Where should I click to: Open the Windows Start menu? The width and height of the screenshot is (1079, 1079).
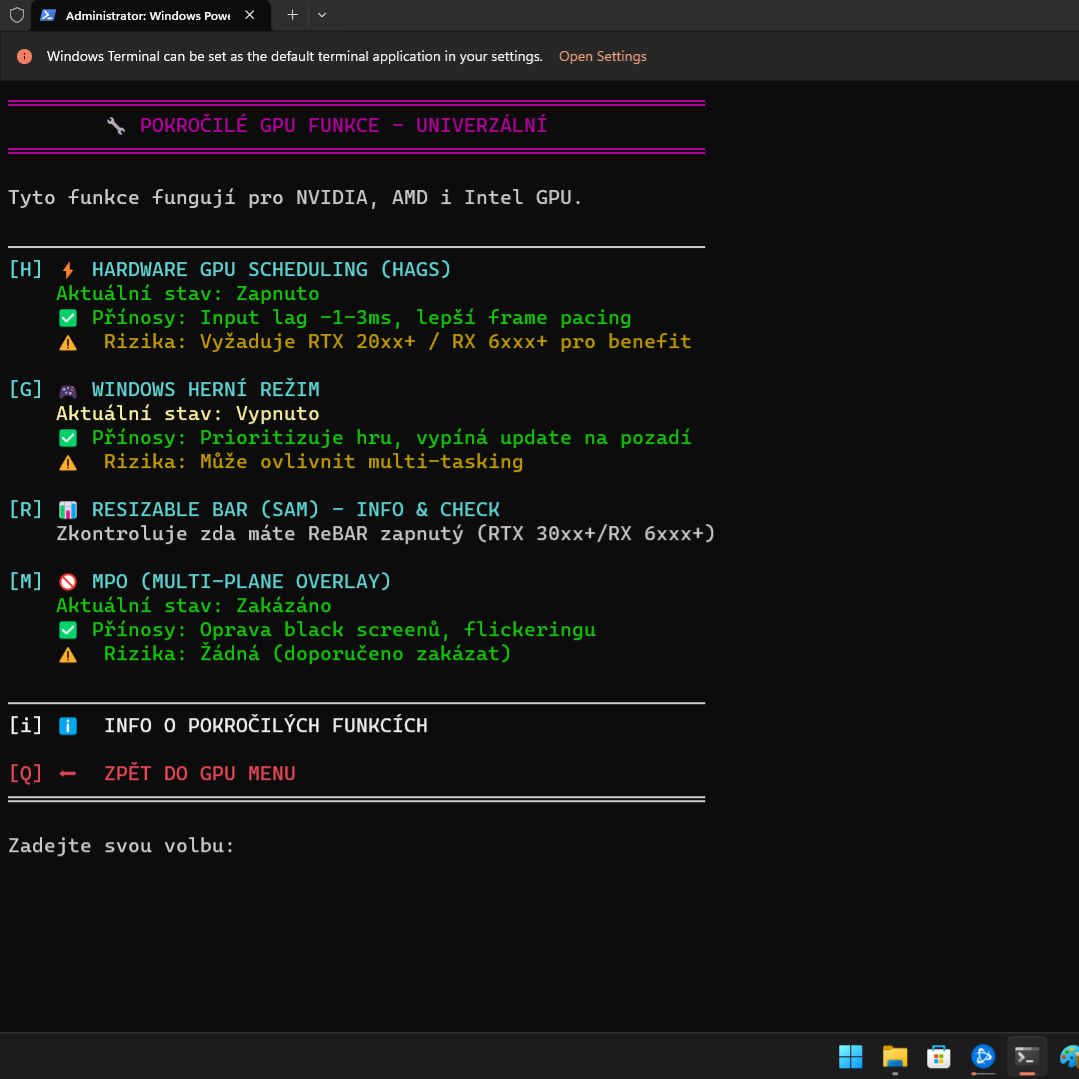point(850,1056)
